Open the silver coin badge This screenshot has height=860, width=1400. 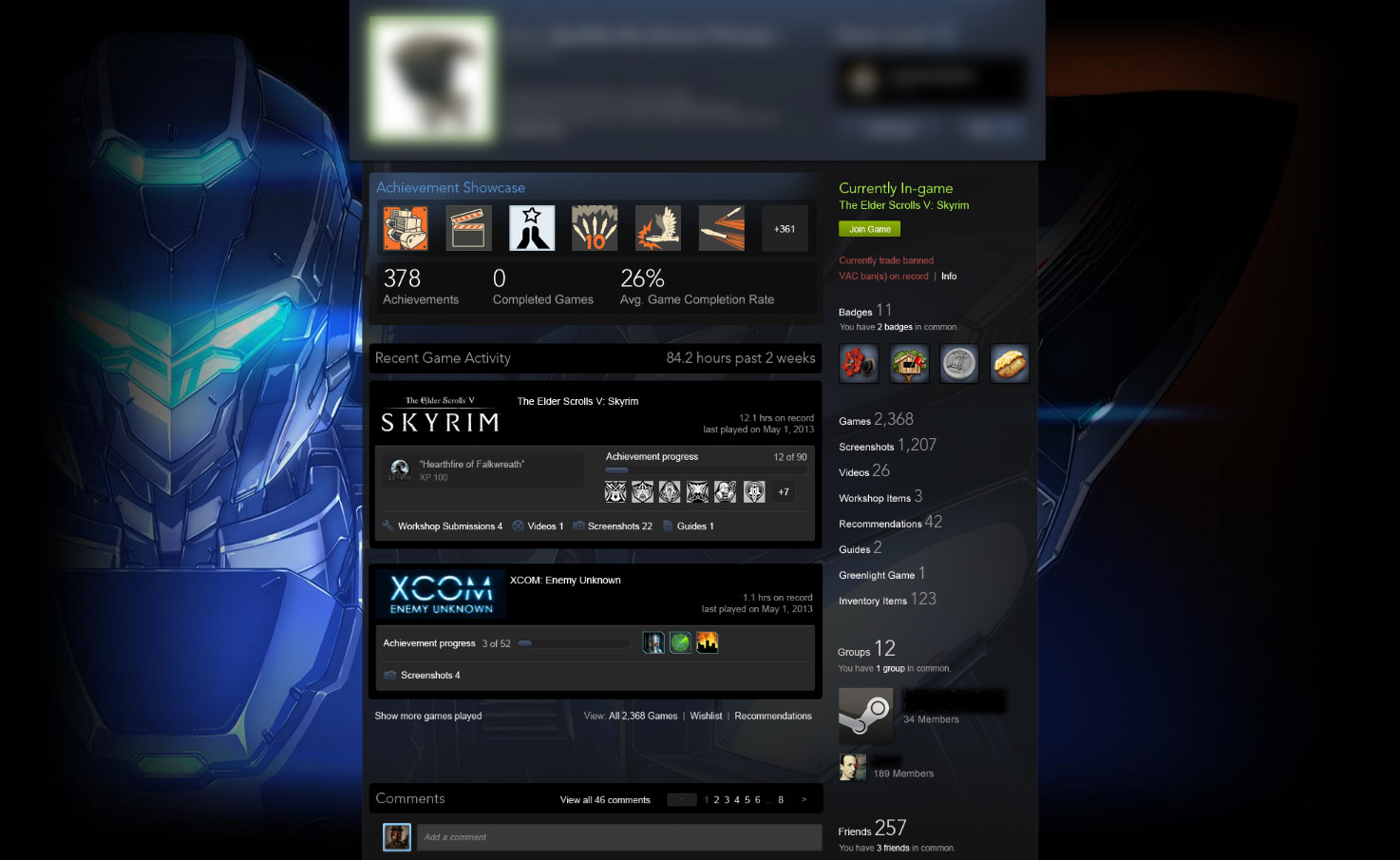tap(959, 364)
